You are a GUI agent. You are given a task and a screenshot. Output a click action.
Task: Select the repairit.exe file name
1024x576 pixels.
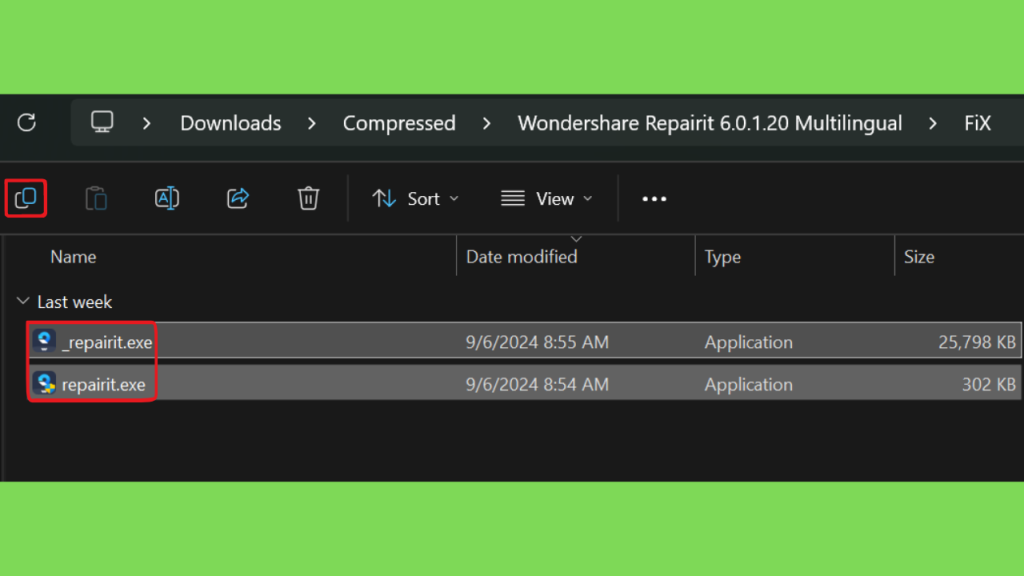tap(103, 385)
